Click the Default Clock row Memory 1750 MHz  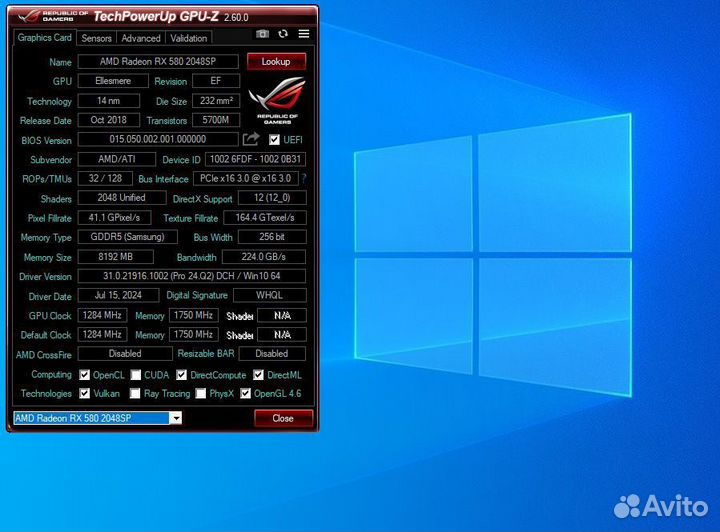[x=193, y=334]
